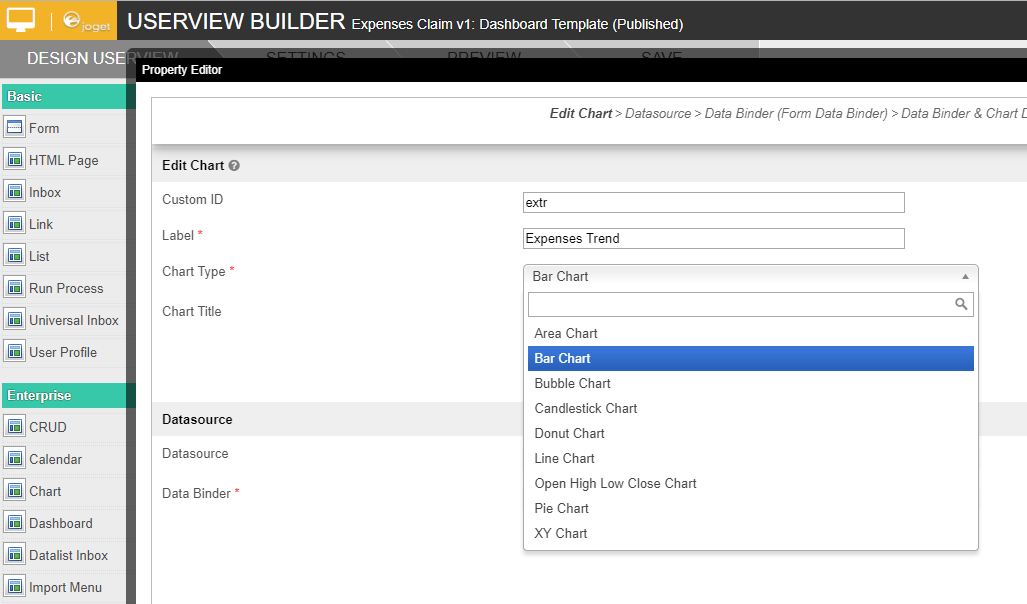Screen dimensions: 1027x604
Task: Select the Link element icon
Action: click(14, 224)
